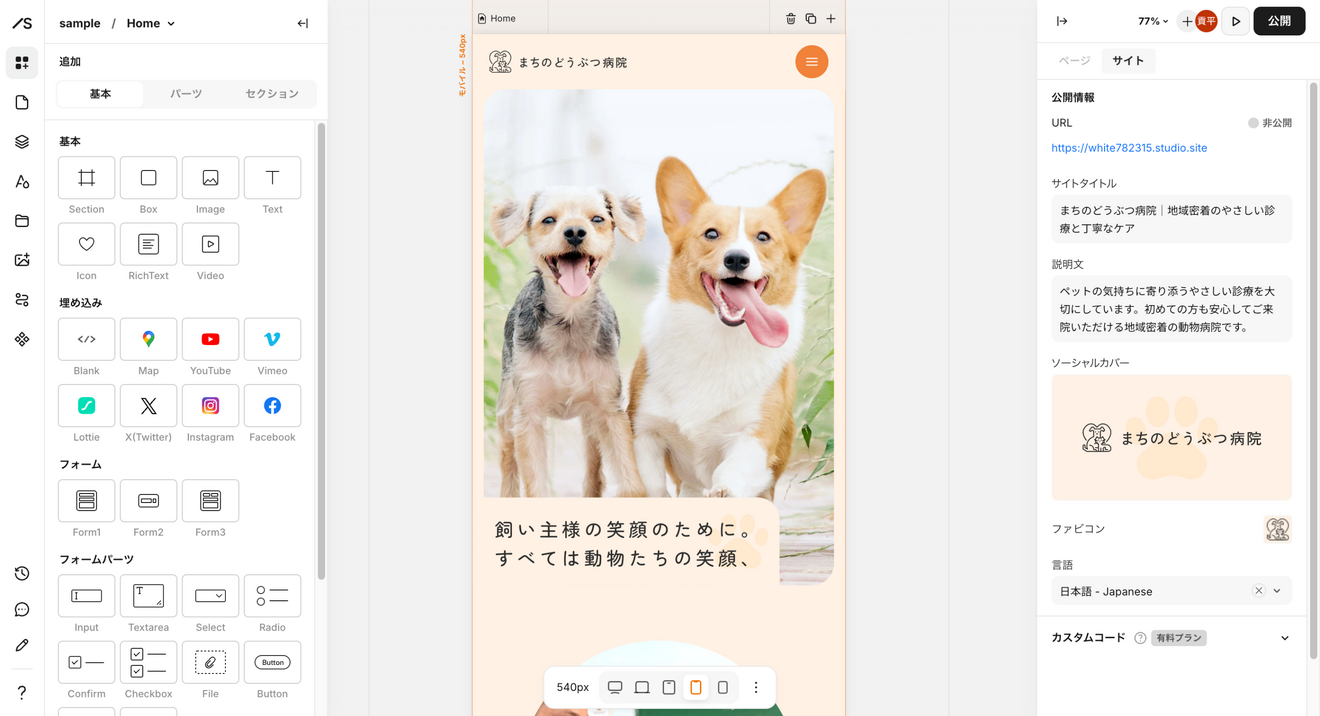Insert a Facebook embed

272,405
